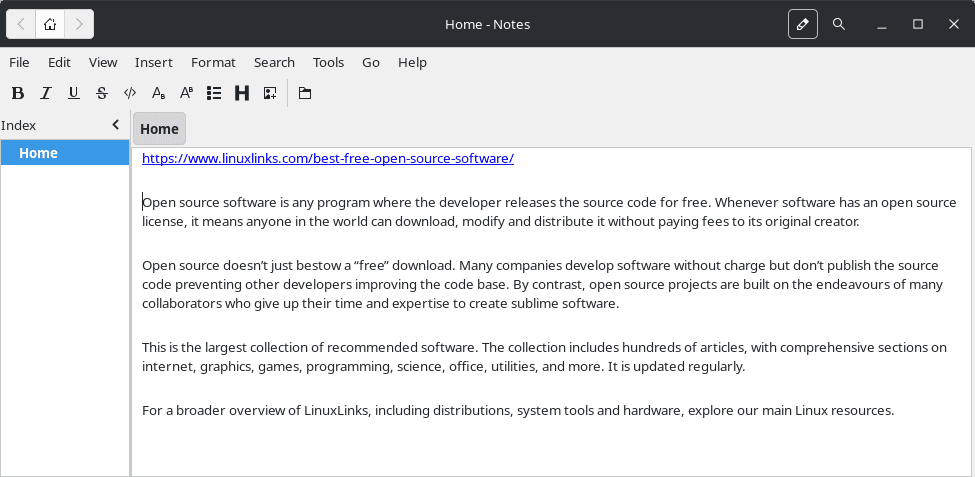
Task: Apply Strikethrough formatting
Action: pyautogui.click(x=102, y=93)
